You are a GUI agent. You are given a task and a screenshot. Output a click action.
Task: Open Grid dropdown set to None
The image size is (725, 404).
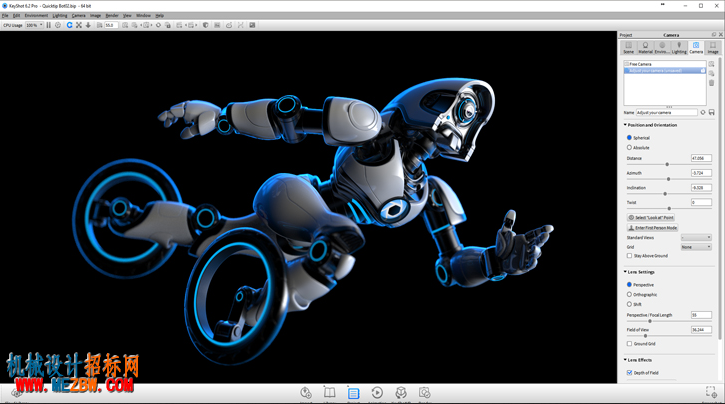(696, 247)
